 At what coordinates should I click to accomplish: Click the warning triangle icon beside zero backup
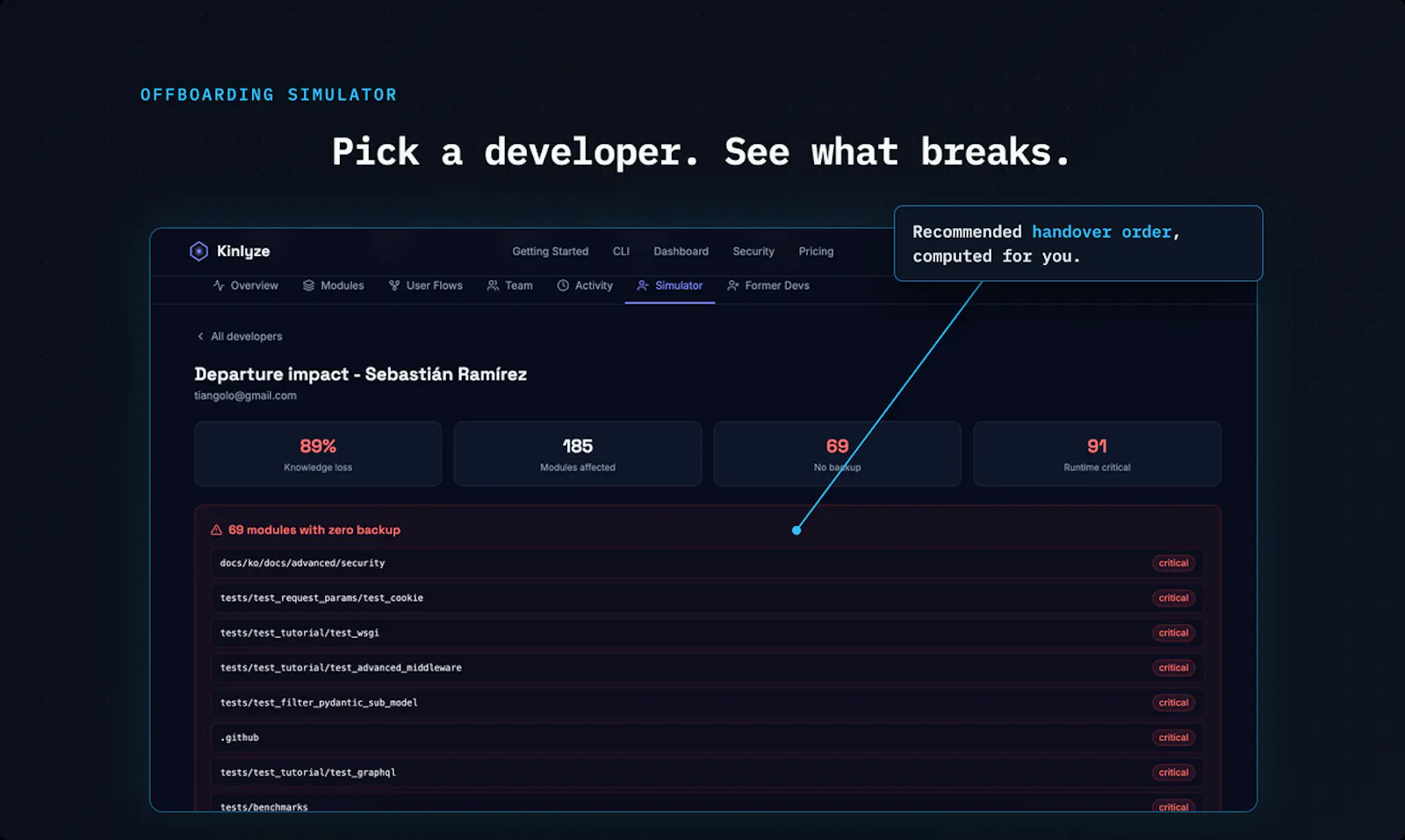(x=216, y=530)
